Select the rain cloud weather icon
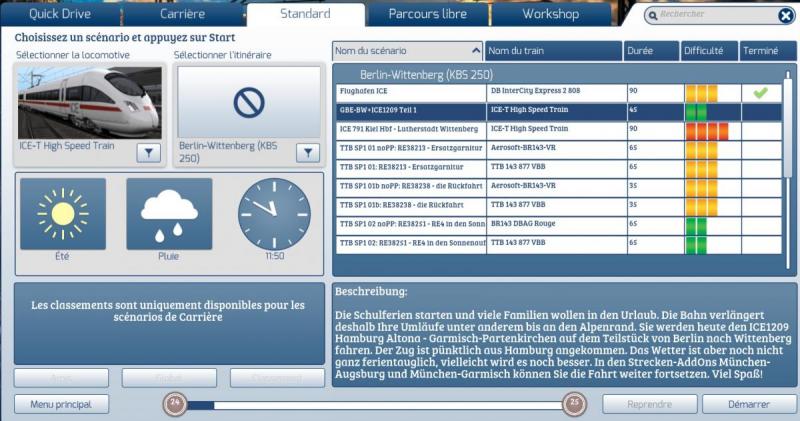The width and height of the screenshot is (800, 421). coord(169,214)
